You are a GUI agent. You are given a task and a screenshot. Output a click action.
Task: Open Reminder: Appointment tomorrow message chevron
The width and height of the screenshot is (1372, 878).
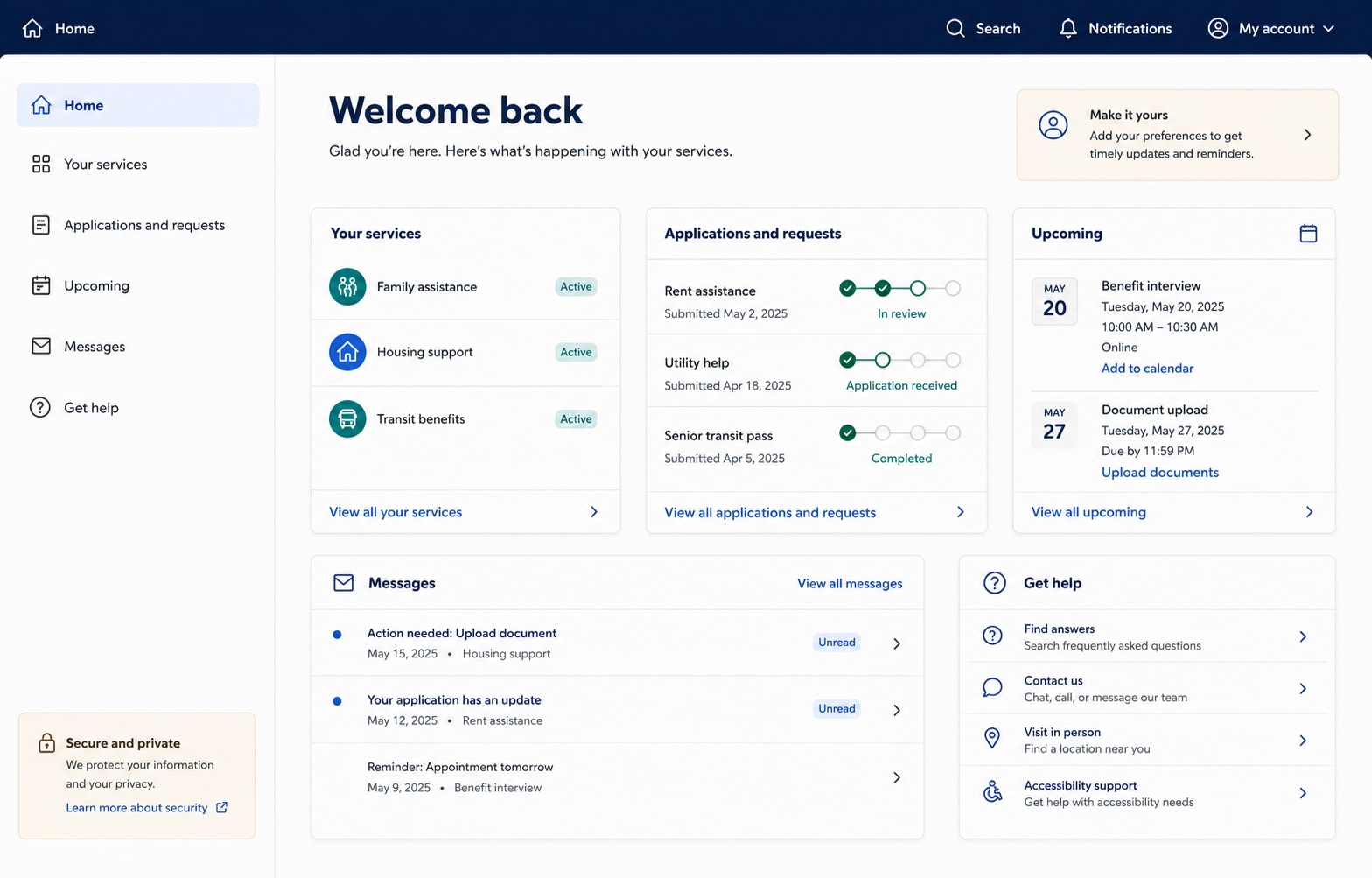click(897, 777)
